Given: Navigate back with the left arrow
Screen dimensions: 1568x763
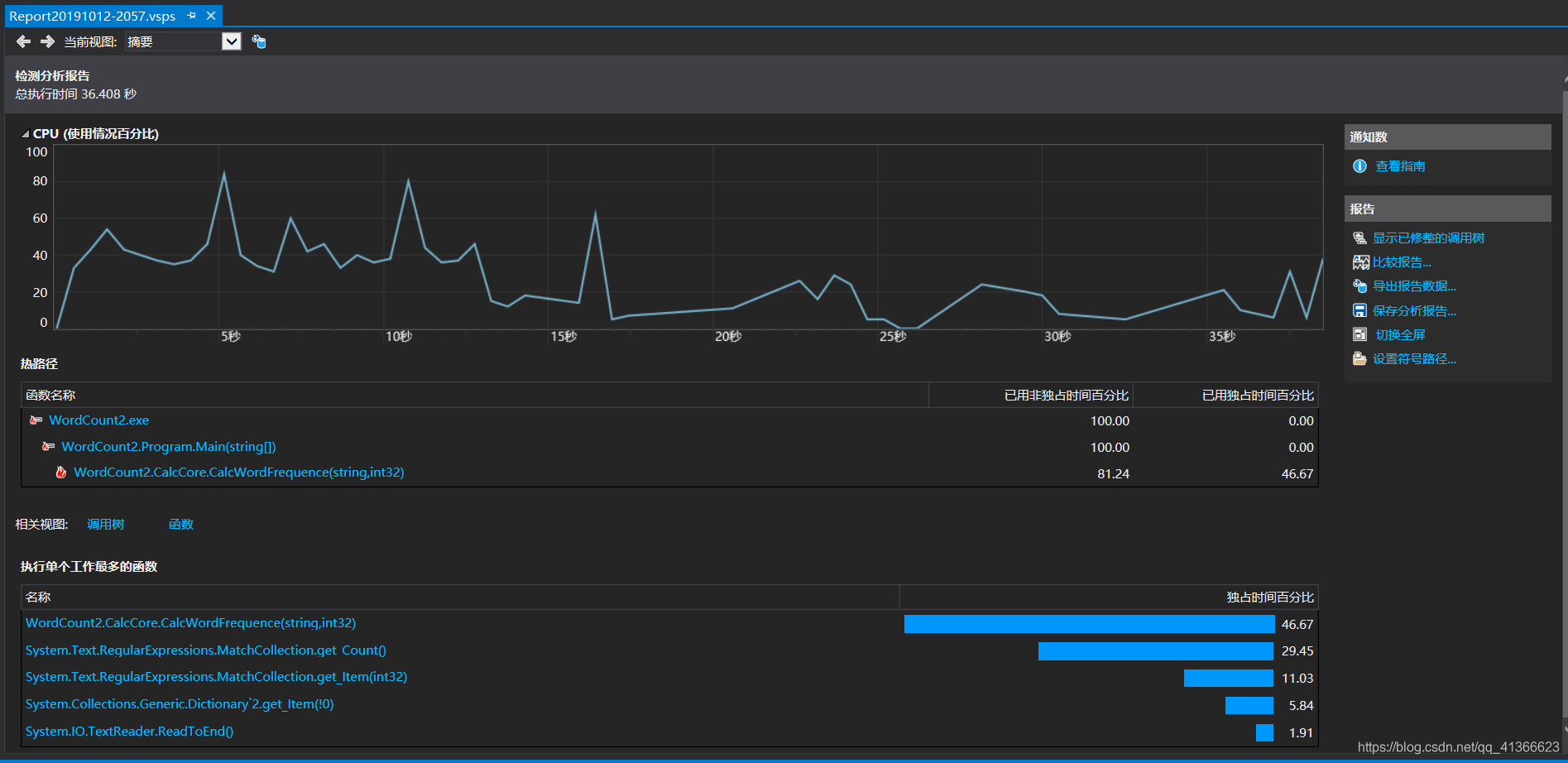Looking at the screenshot, I should [x=23, y=41].
